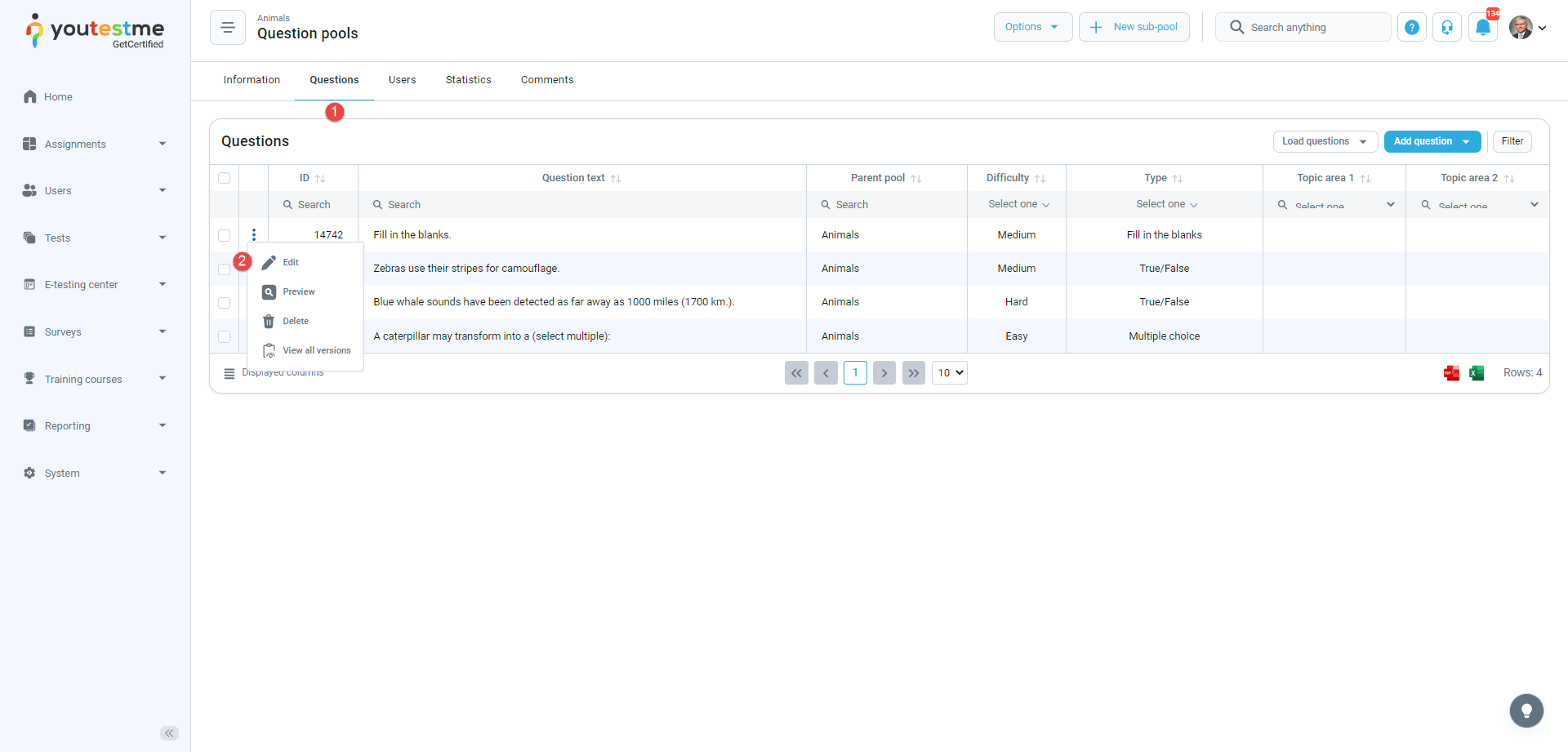
Task: Click the lightbulb tips button
Action: [1526, 710]
